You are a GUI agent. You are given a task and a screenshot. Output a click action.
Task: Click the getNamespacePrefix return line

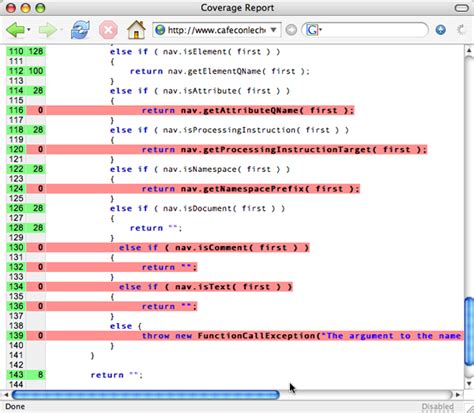[250, 189]
